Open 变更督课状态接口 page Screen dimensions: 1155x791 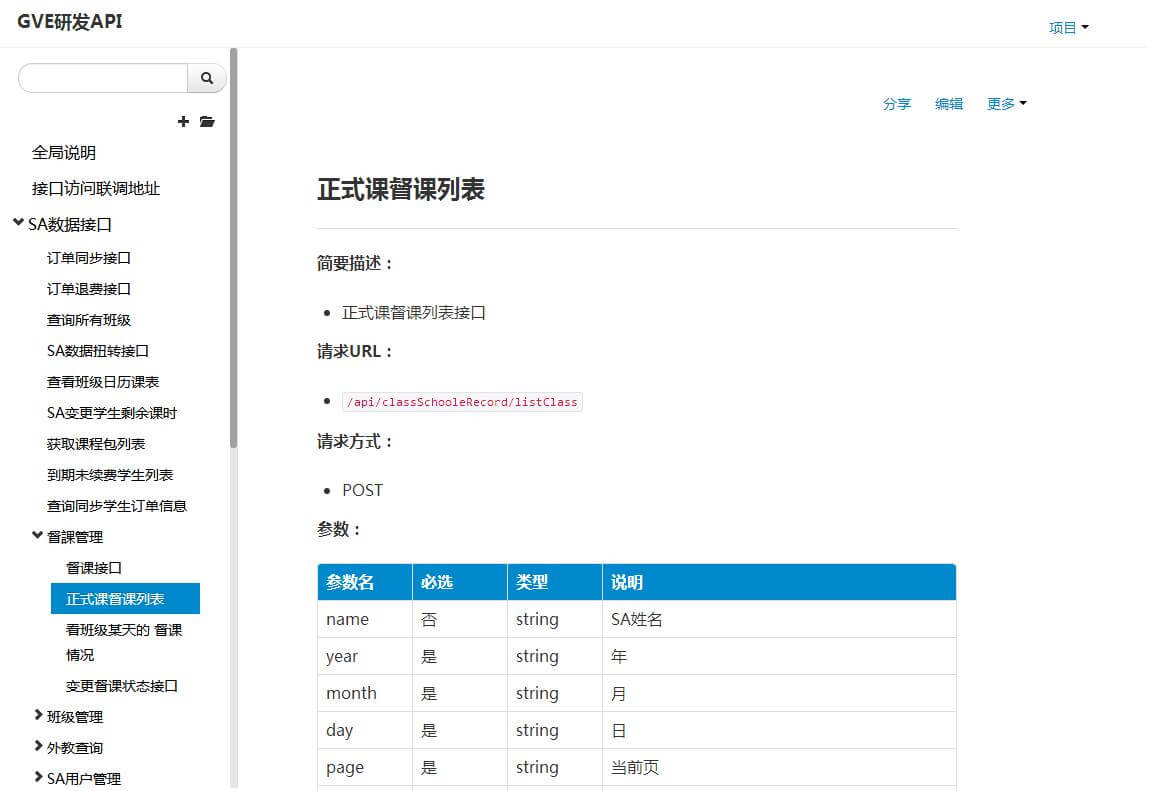click(122, 686)
